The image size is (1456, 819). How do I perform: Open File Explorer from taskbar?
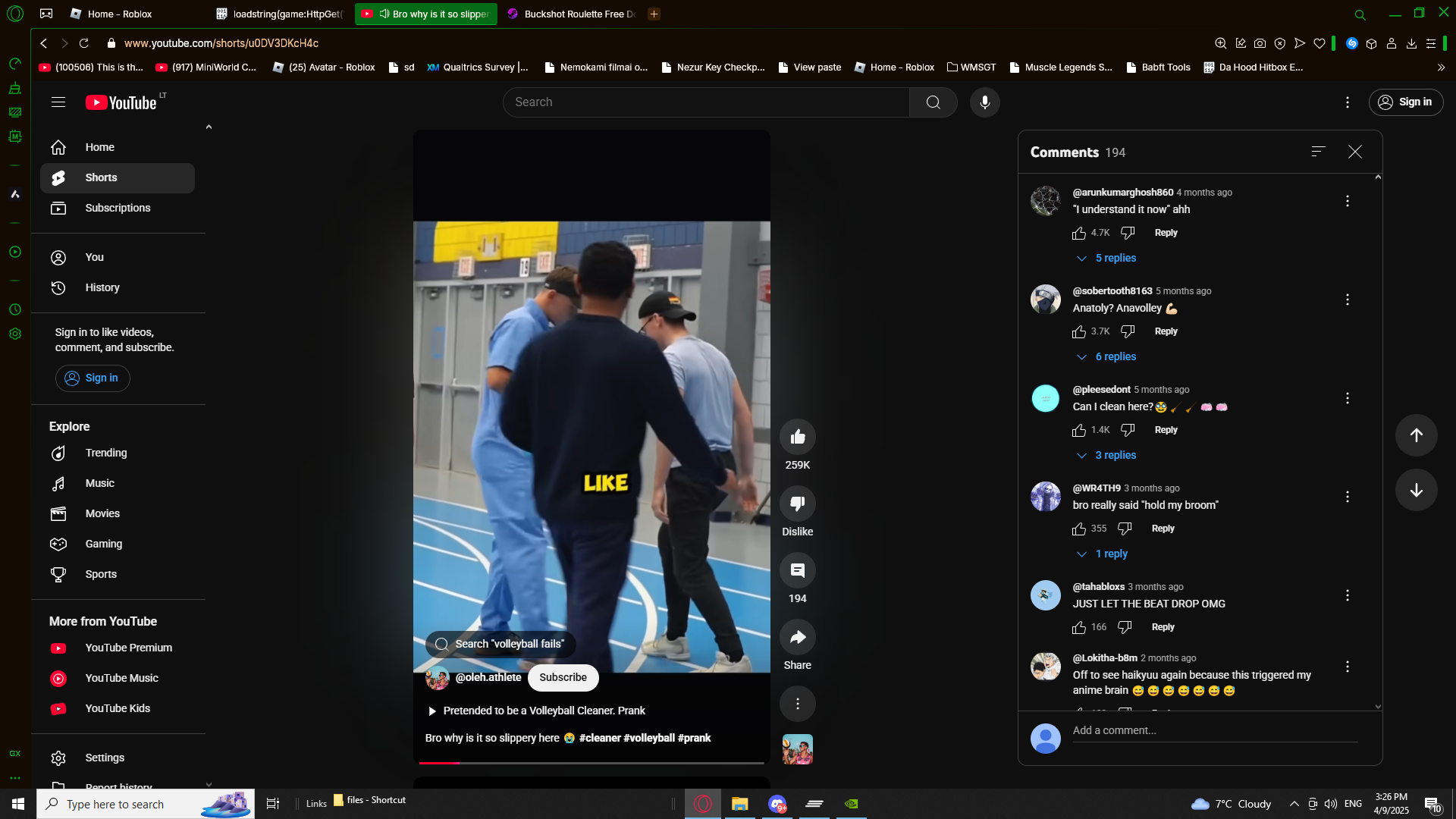coord(739,804)
